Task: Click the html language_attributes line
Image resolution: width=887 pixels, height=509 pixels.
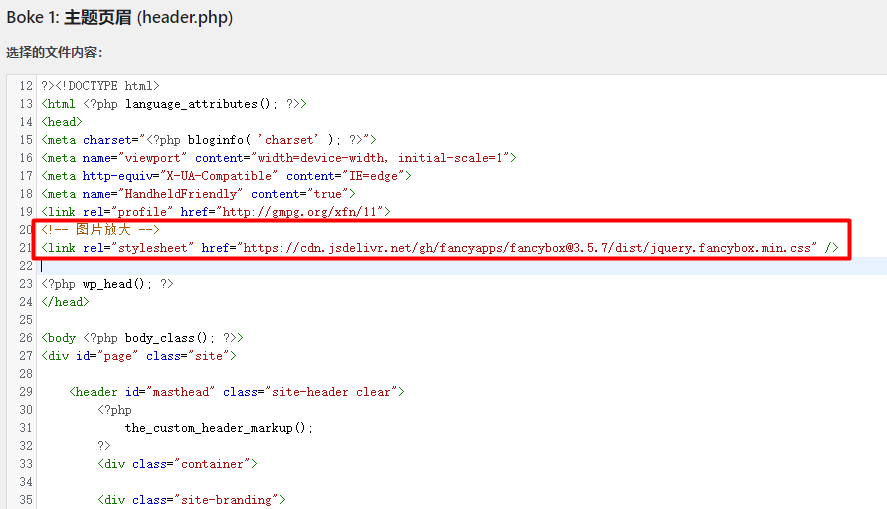Action: 174,104
